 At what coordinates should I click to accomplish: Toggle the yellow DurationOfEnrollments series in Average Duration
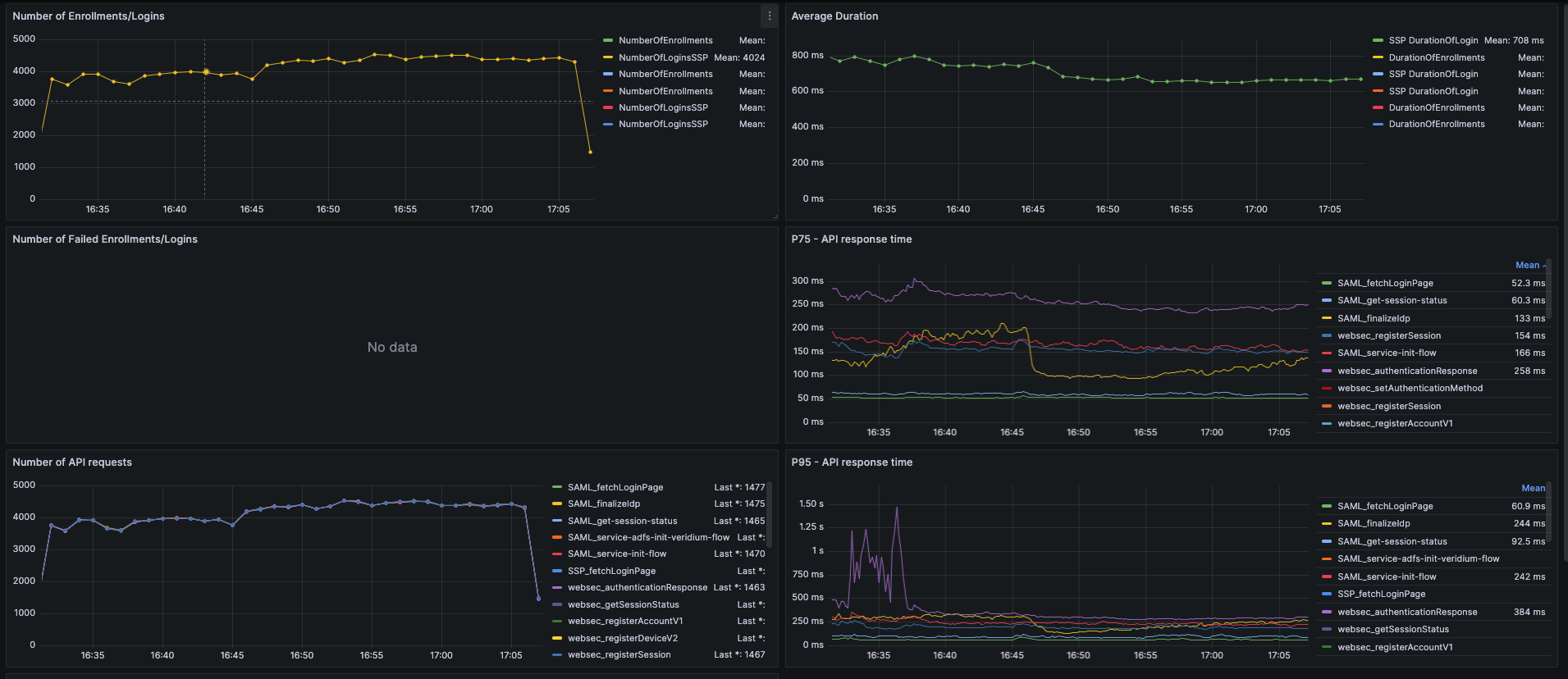tap(1437, 57)
